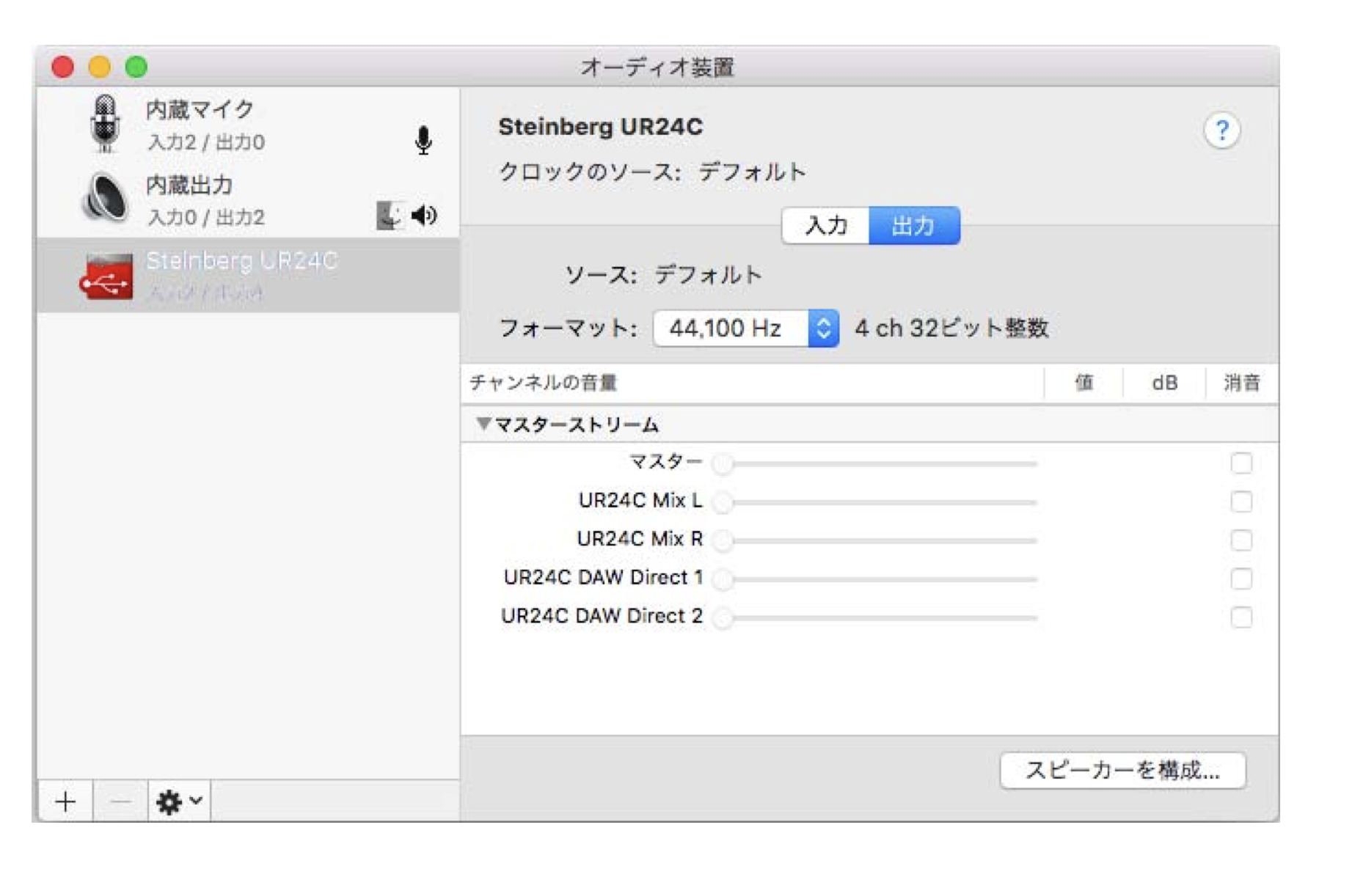
Task: Switch to the 入力 tab
Action: click(826, 225)
